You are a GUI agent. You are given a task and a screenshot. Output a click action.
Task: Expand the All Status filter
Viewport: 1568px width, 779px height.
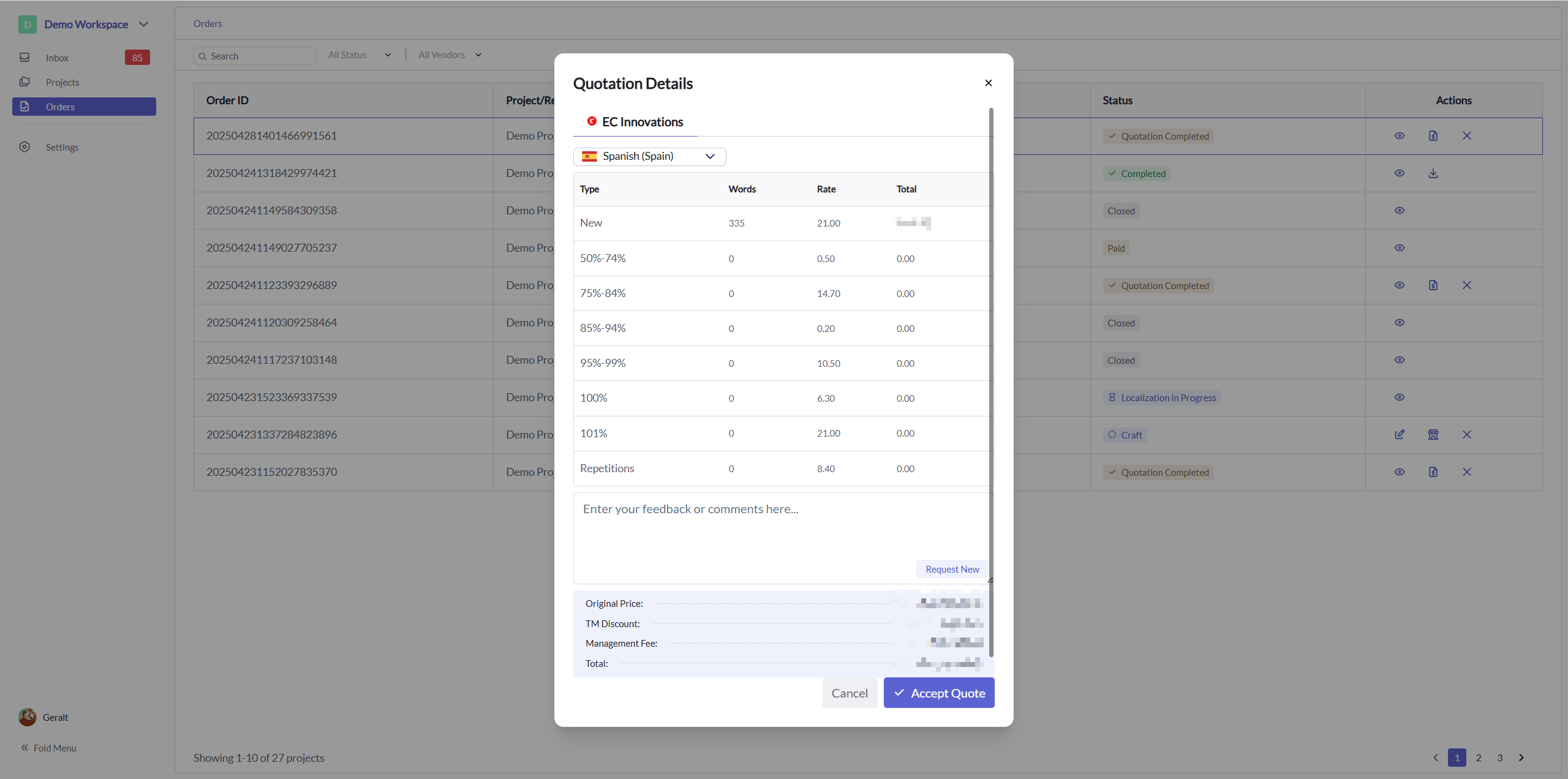click(x=360, y=55)
